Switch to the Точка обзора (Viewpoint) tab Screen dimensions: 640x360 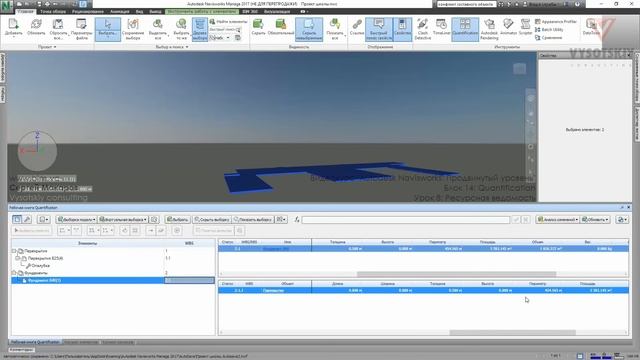point(53,11)
